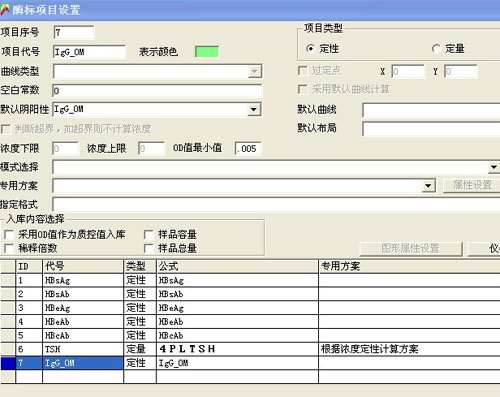Toggle 判断超界 checkbox
Image resolution: width=500 pixels, height=397 pixels.
tap(6, 129)
